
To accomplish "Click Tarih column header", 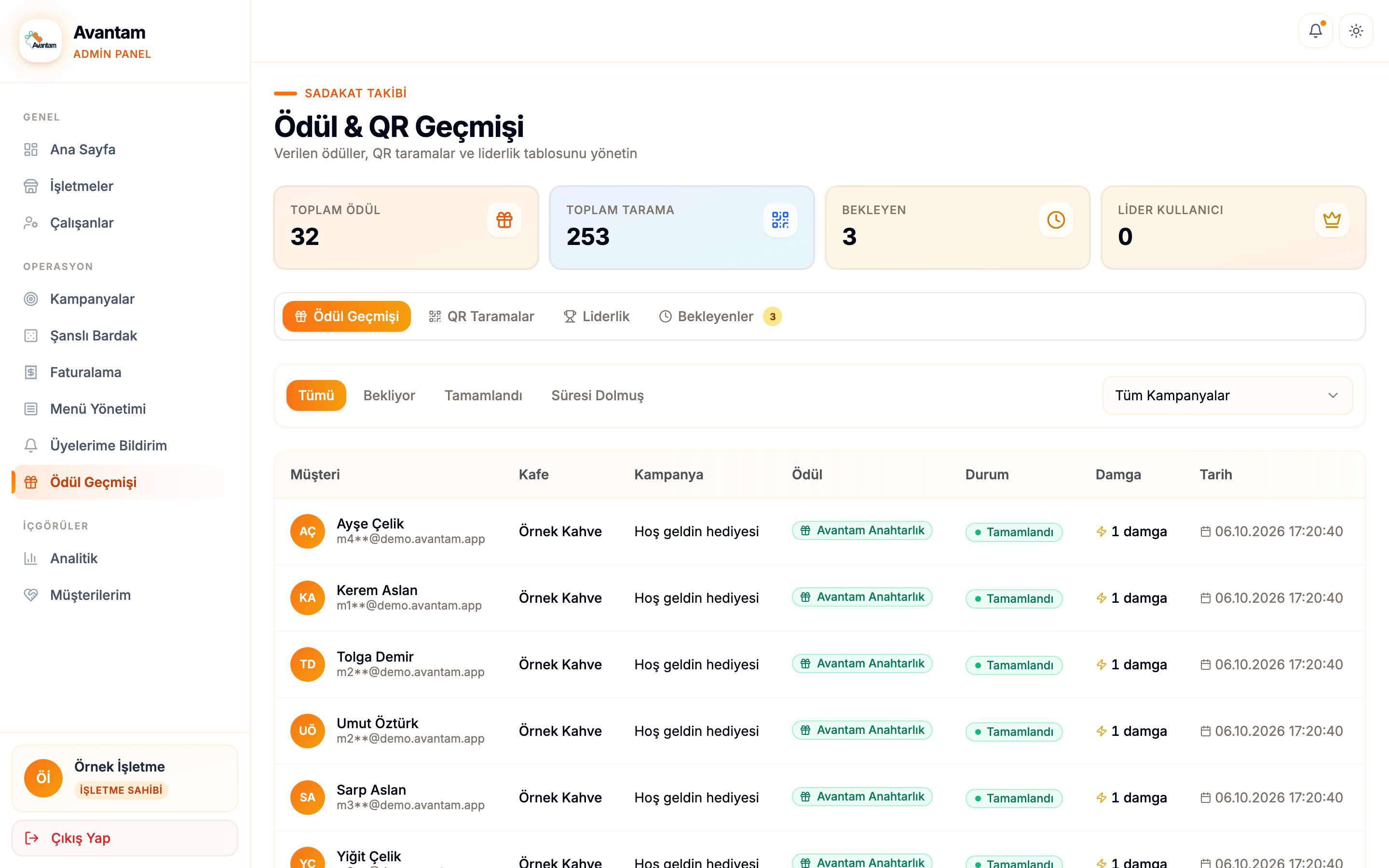I will coord(1216,475).
